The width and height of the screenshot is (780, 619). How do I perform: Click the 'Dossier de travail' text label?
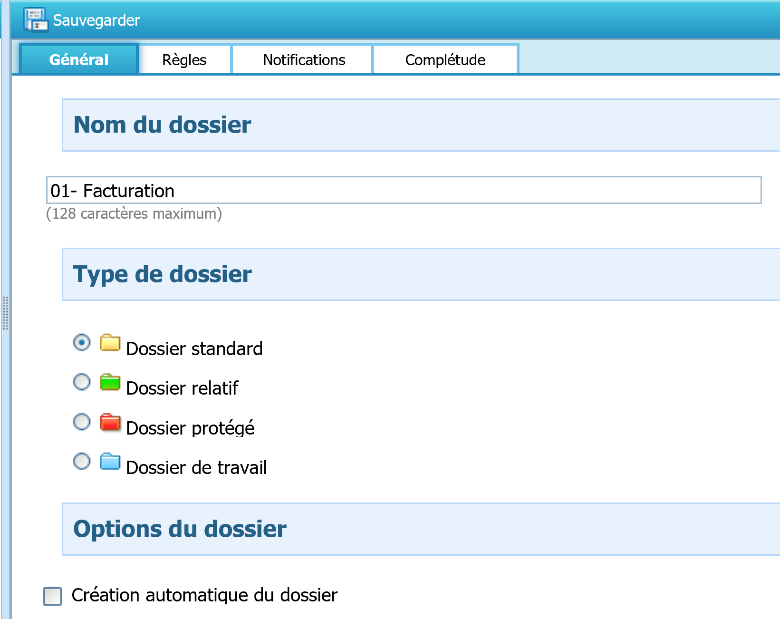coord(196,467)
